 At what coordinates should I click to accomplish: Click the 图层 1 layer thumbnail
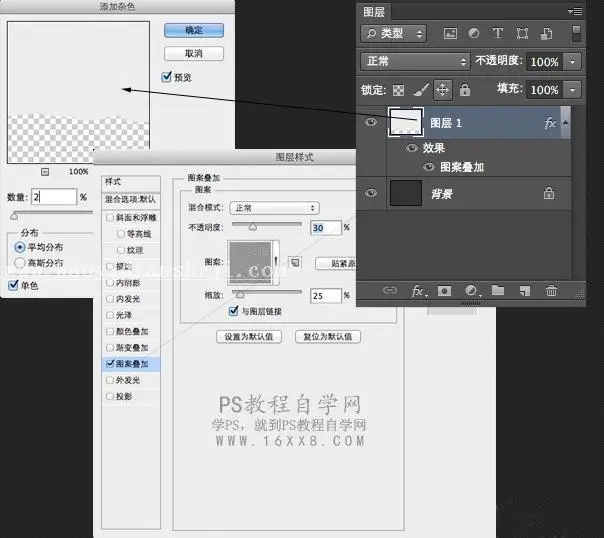click(406, 122)
